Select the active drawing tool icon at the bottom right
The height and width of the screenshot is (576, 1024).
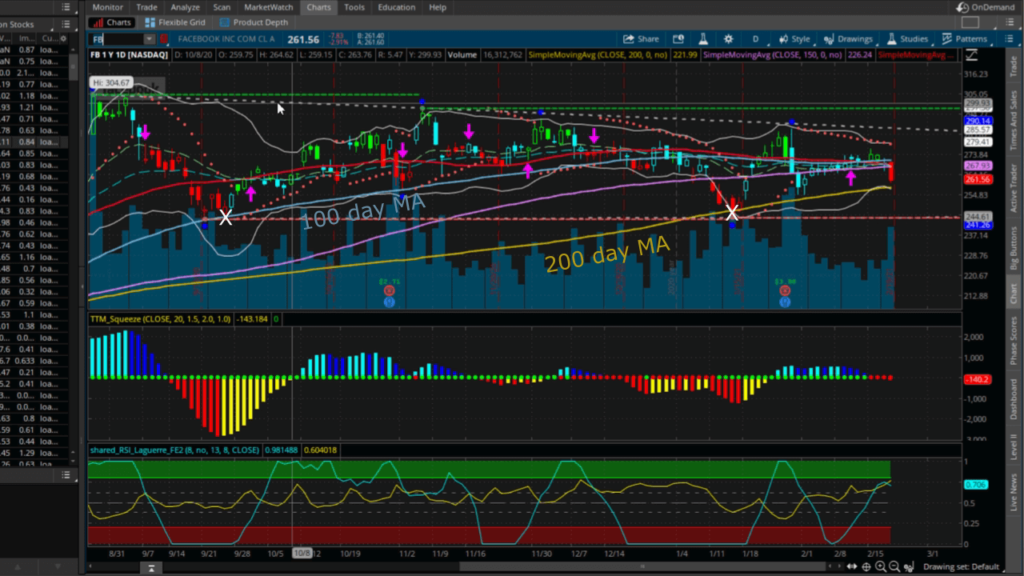click(x=908, y=567)
